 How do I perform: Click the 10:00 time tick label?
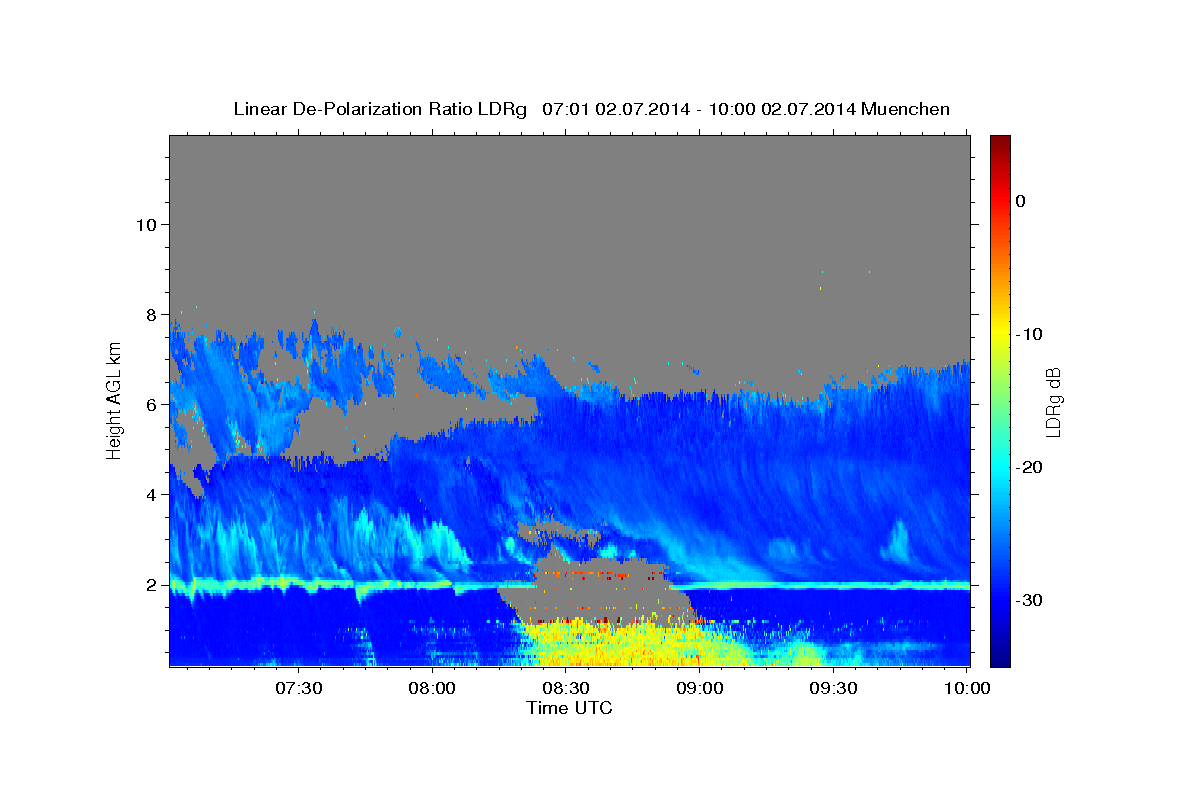tap(966, 688)
